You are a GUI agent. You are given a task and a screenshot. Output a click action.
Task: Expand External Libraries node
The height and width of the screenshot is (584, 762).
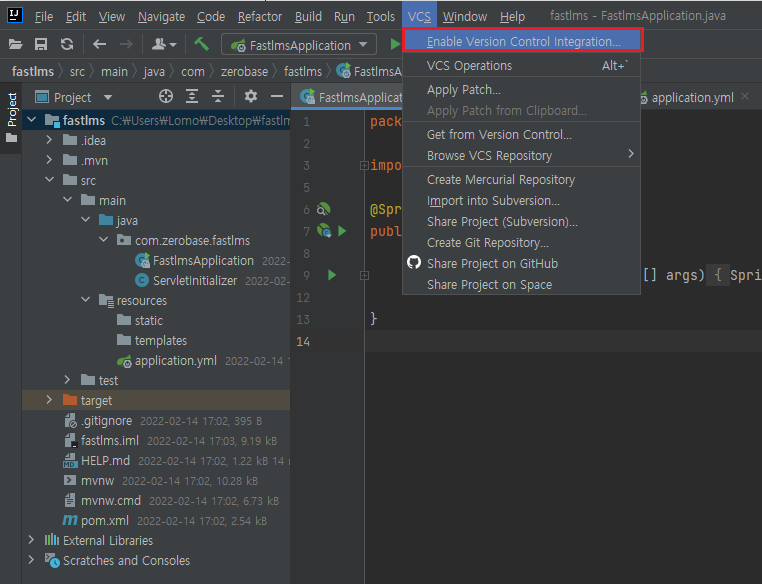pyautogui.click(x=31, y=540)
